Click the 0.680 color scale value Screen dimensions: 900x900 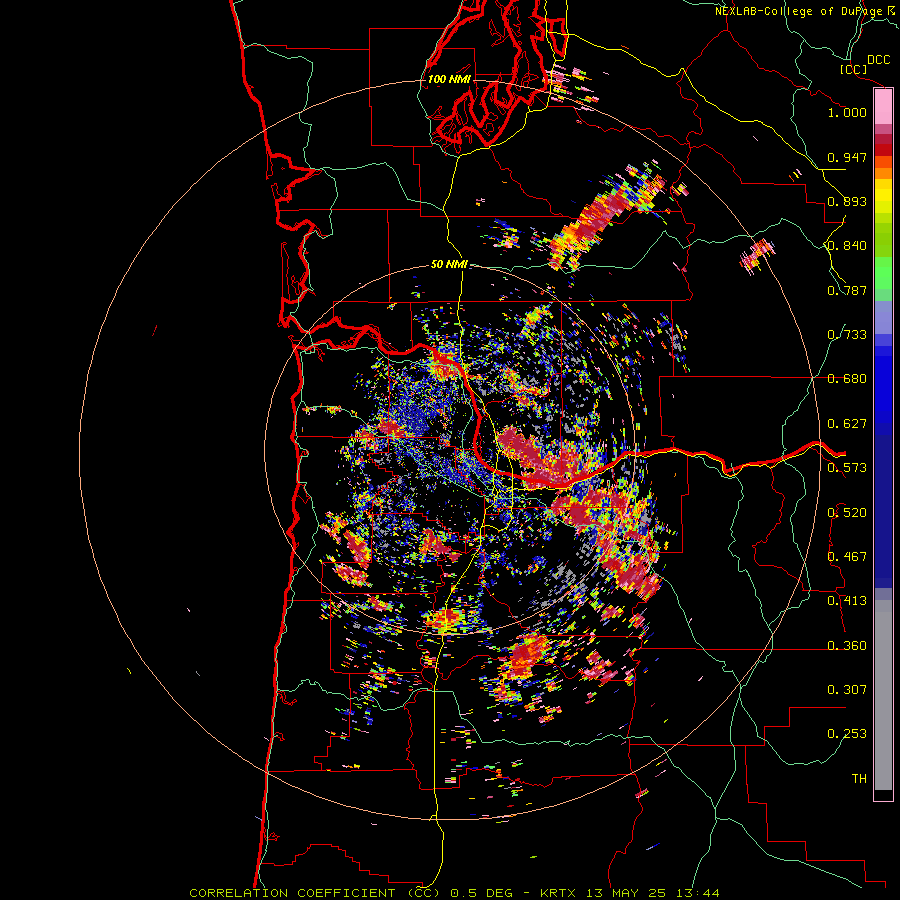coord(847,379)
